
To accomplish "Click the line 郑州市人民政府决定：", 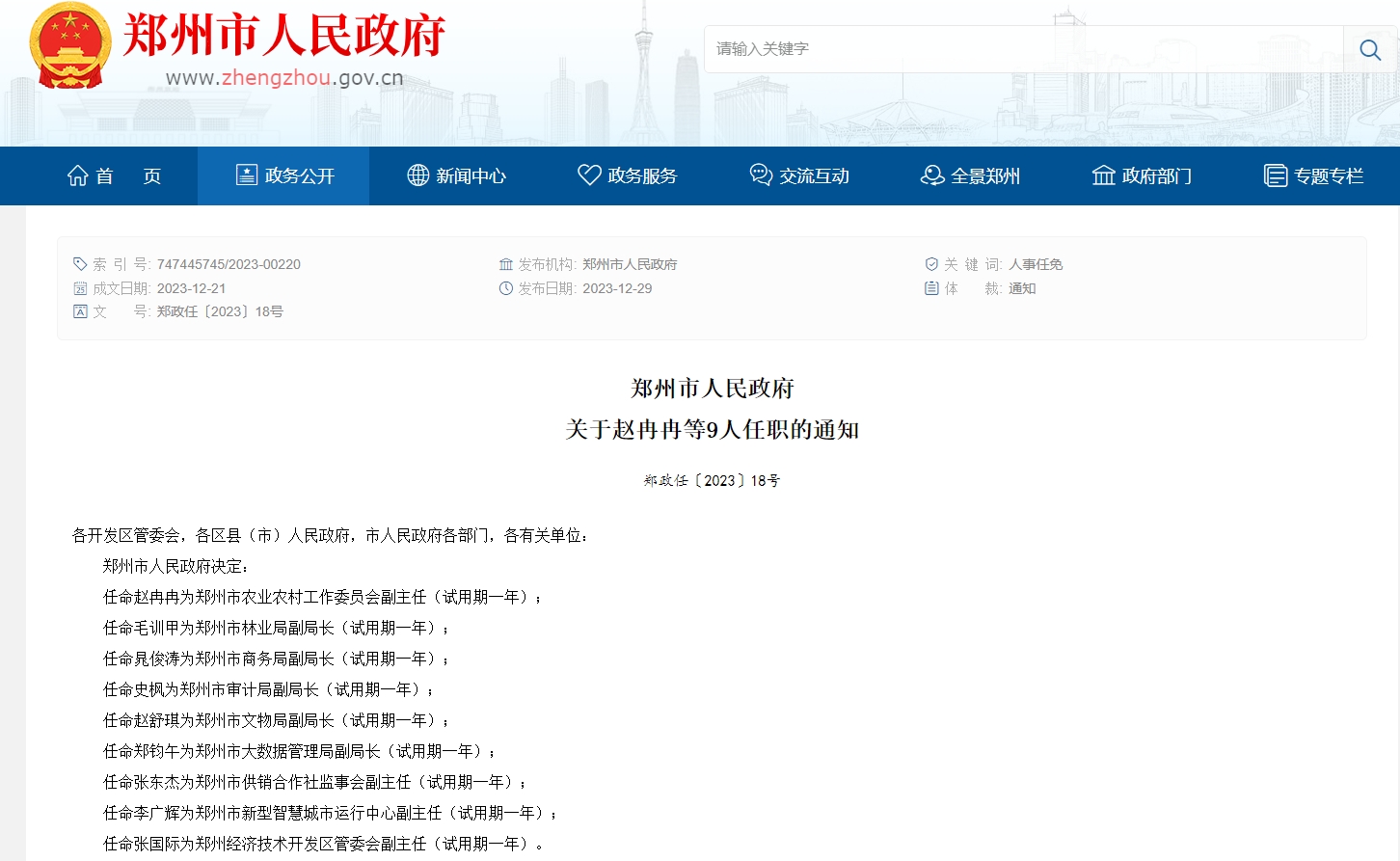I will (x=175, y=566).
